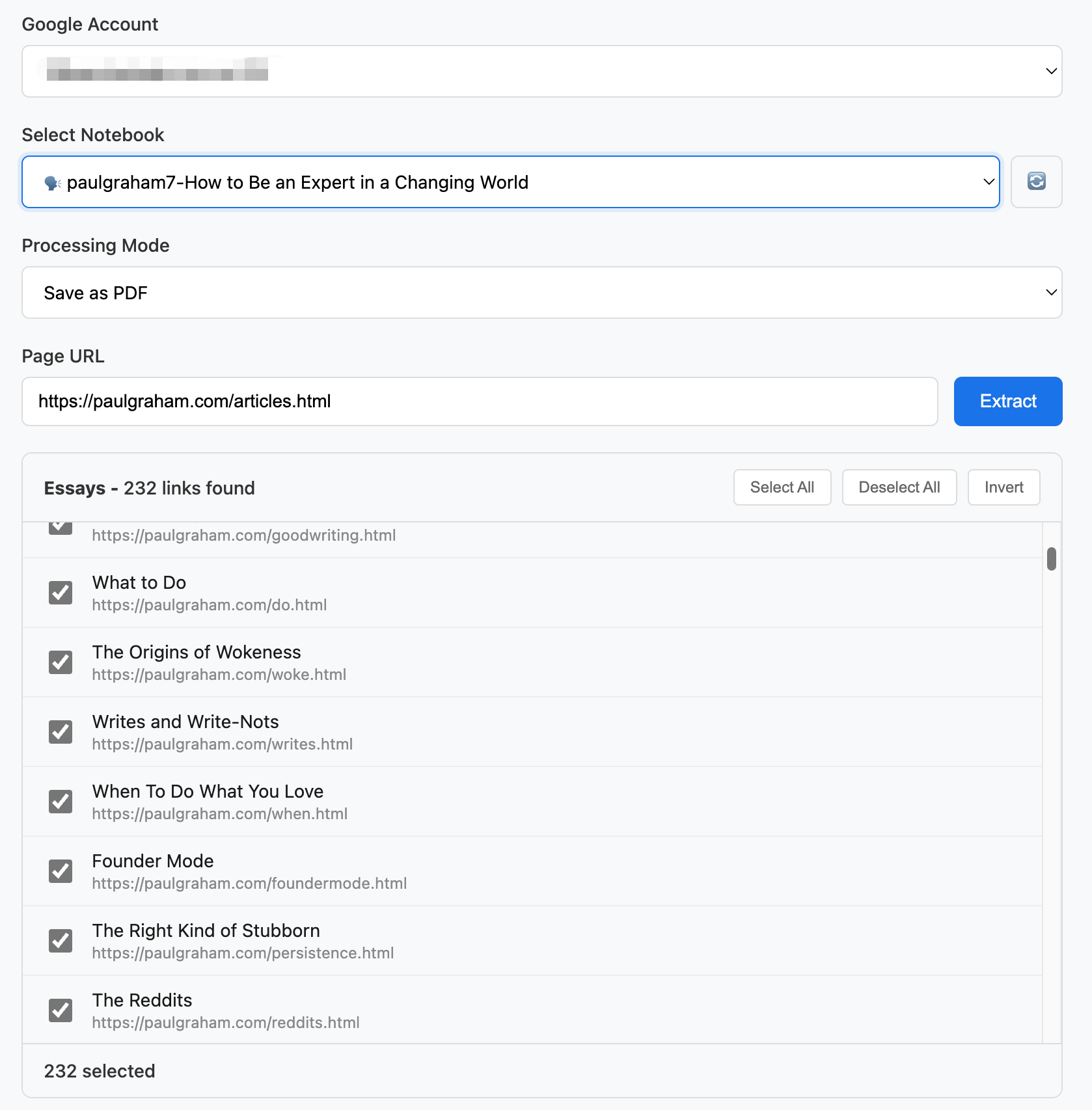Click the Deselect All button
Image resolution: width=1092 pixels, height=1110 pixels.
[899, 487]
